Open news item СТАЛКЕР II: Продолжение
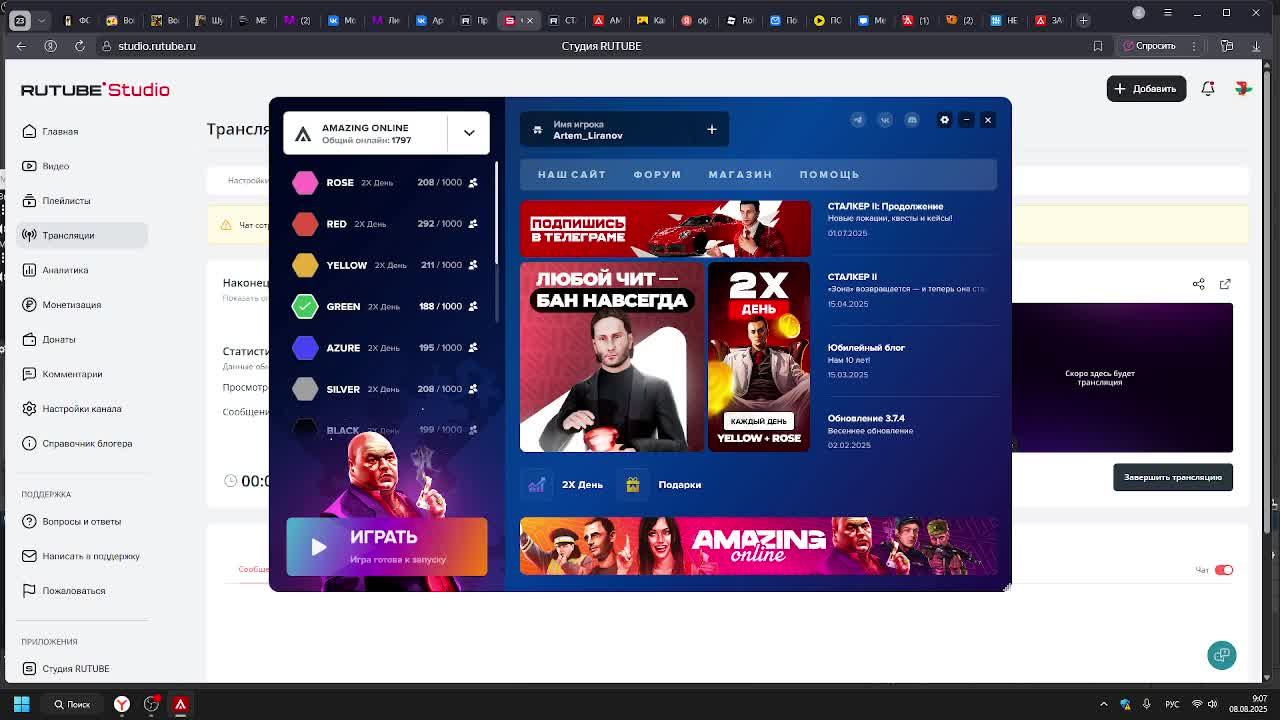Screen dimensions: 1280x720 point(890,219)
